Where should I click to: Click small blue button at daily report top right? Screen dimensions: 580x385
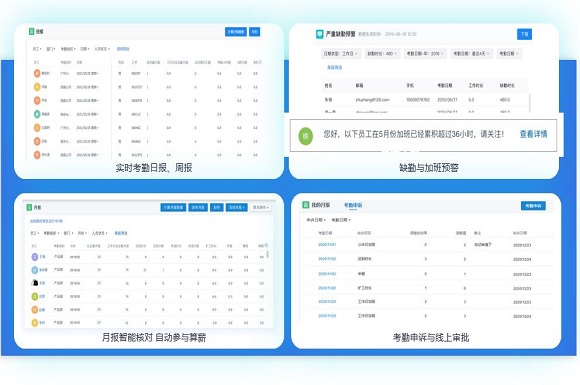click(x=254, y=32)
